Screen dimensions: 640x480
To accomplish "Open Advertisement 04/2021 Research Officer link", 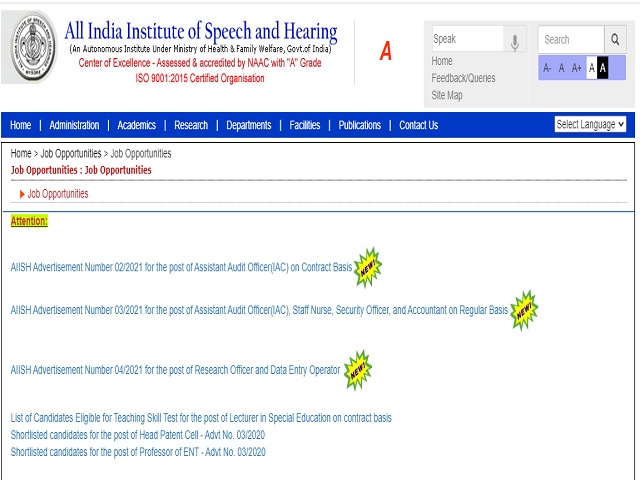I will [175, 370].
